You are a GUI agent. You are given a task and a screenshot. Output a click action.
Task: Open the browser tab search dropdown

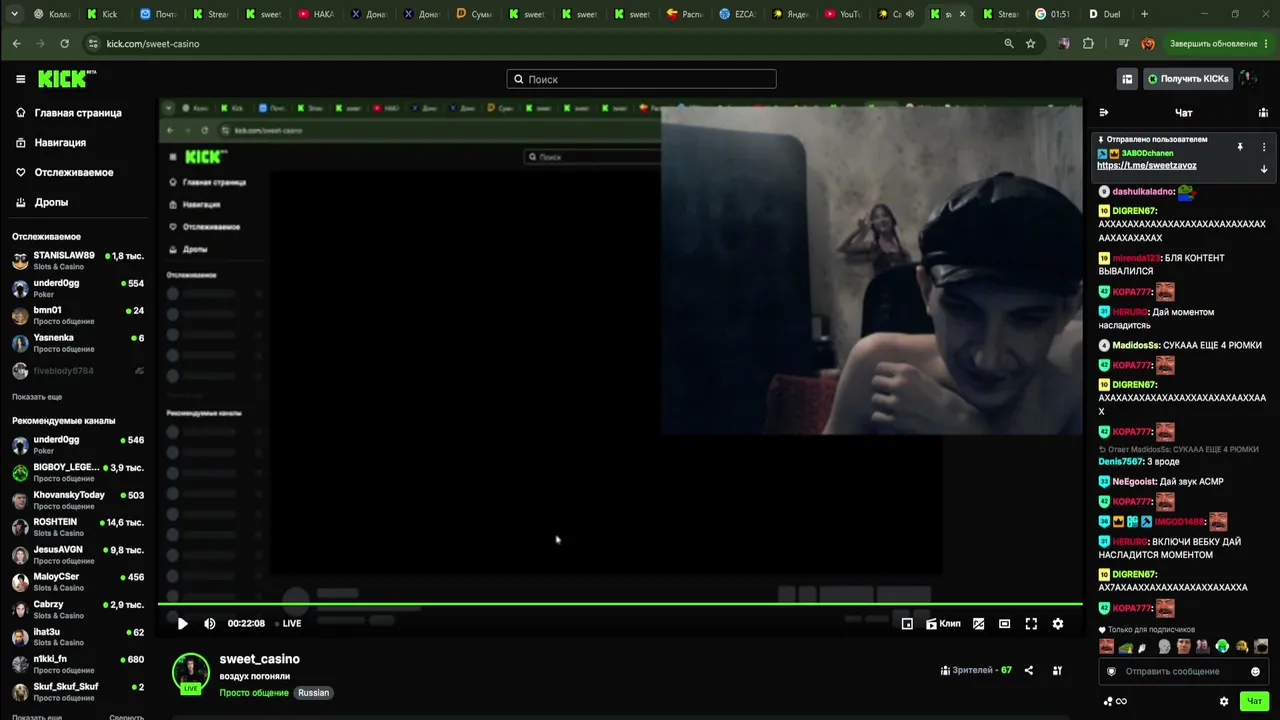(x=13, y=14)
